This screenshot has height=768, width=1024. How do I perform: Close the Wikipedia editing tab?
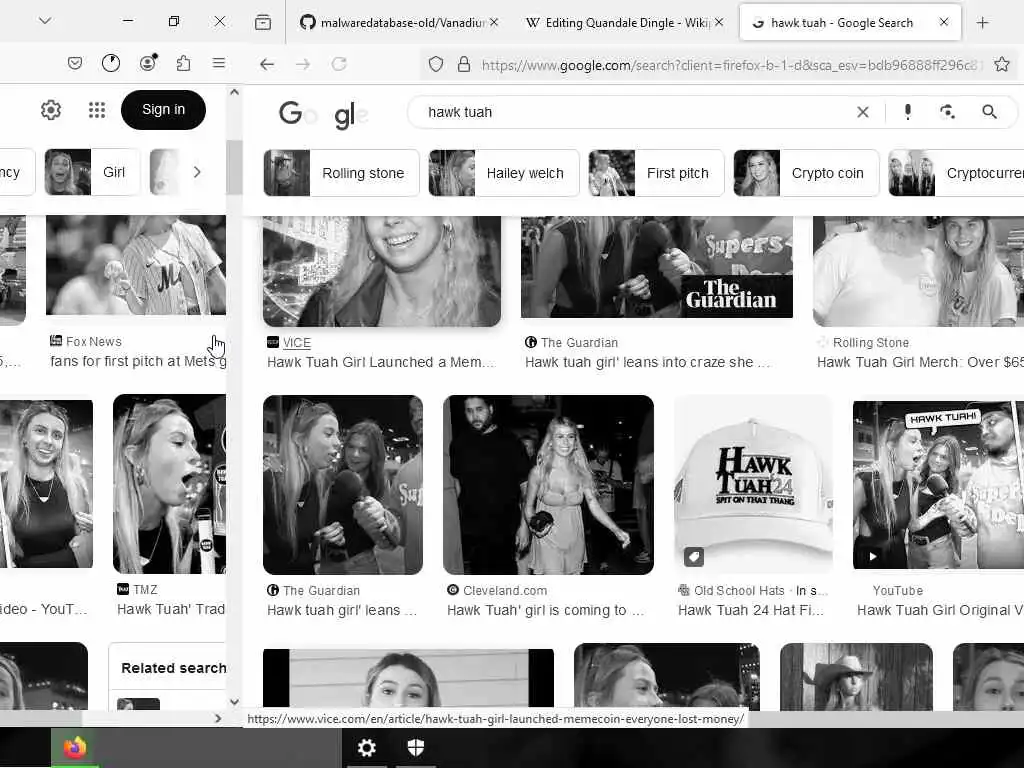(x=719, y=22)
